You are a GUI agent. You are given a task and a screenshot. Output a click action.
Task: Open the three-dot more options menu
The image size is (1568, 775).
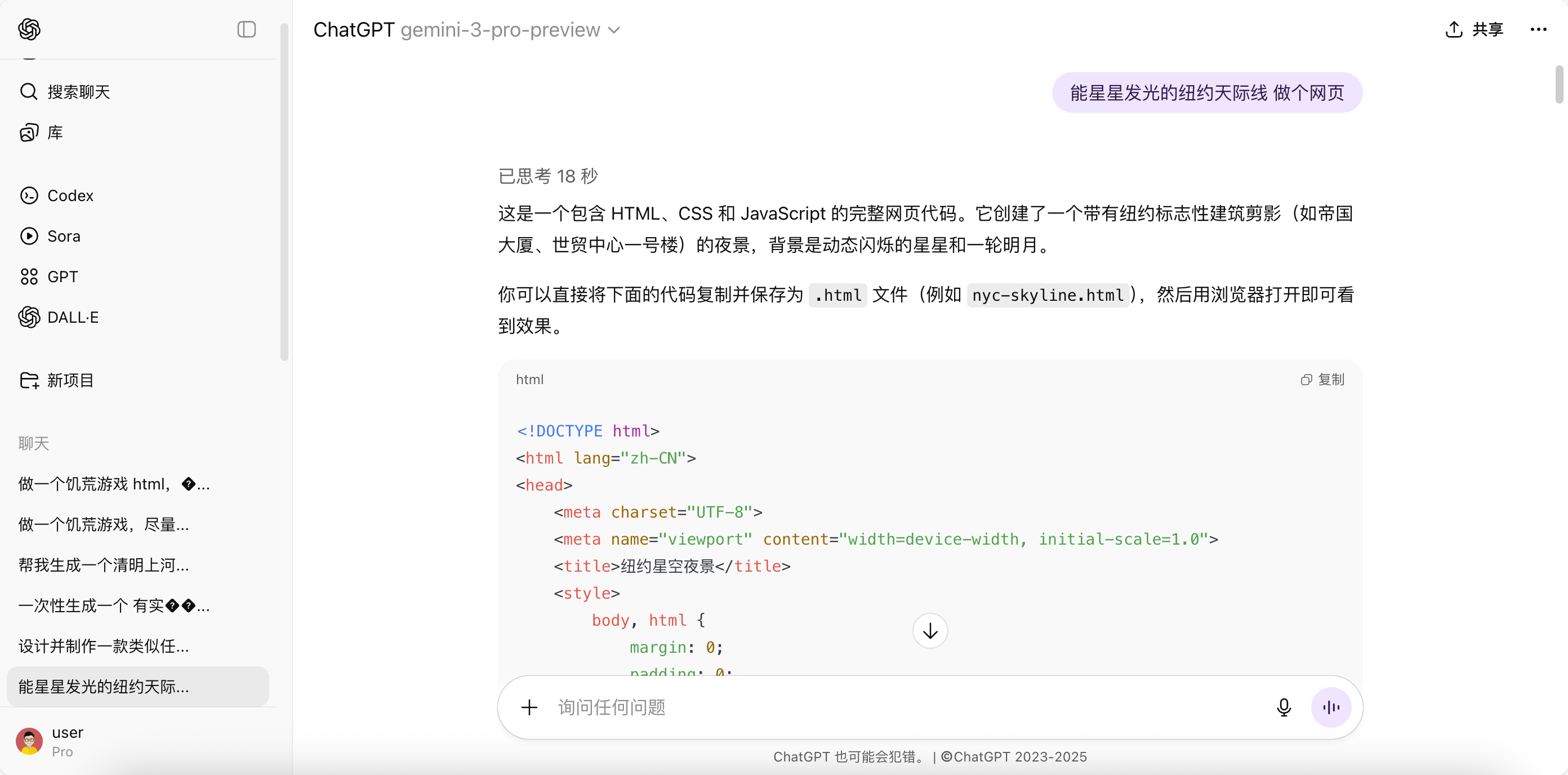[1538, 29]
